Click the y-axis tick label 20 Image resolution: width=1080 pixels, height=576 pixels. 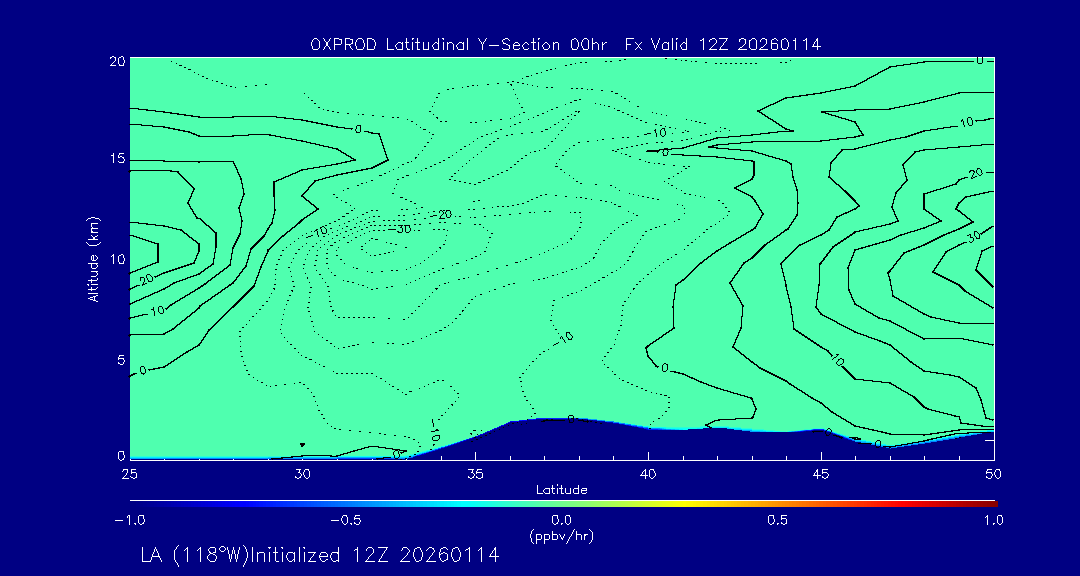coord(116,60)
